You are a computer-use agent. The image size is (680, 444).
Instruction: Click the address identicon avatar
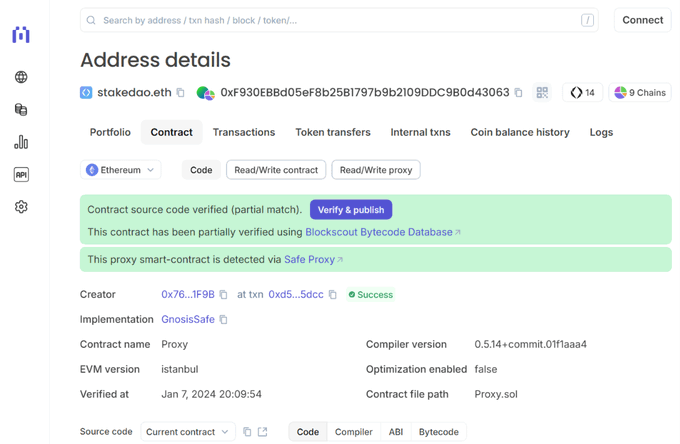point(205,93)
